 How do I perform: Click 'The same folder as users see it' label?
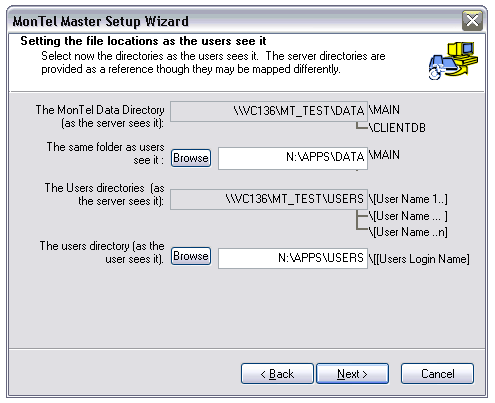[x=105, y=153]
